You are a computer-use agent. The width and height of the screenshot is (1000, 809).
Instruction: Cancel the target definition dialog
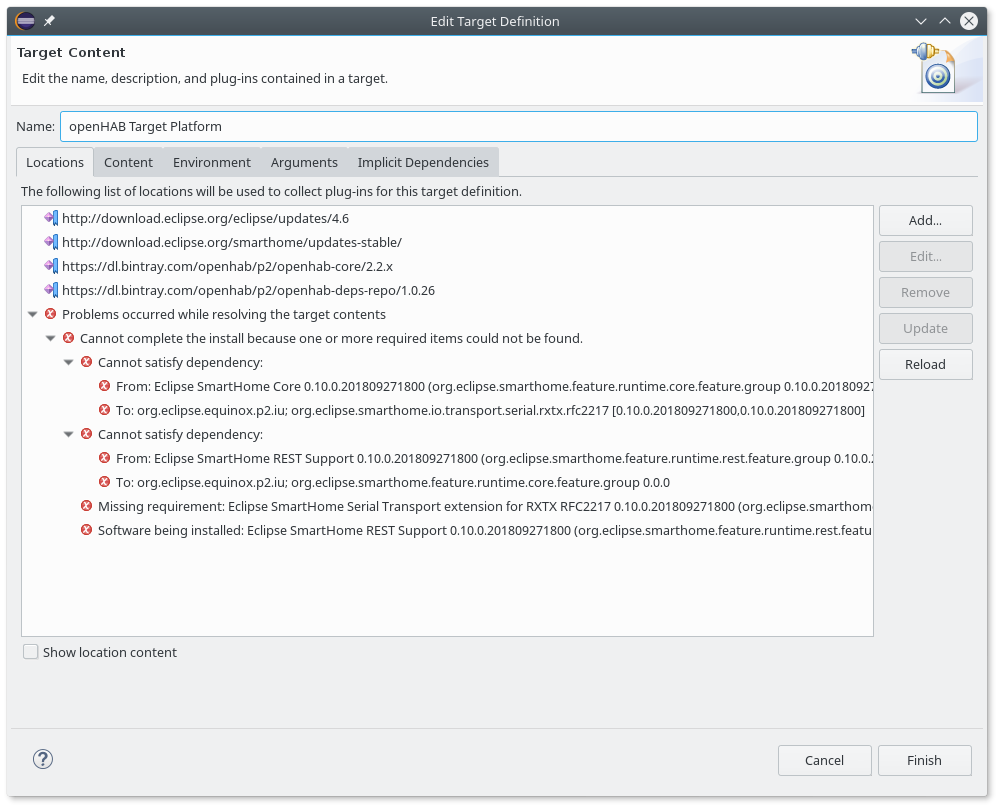click(825, 761)
